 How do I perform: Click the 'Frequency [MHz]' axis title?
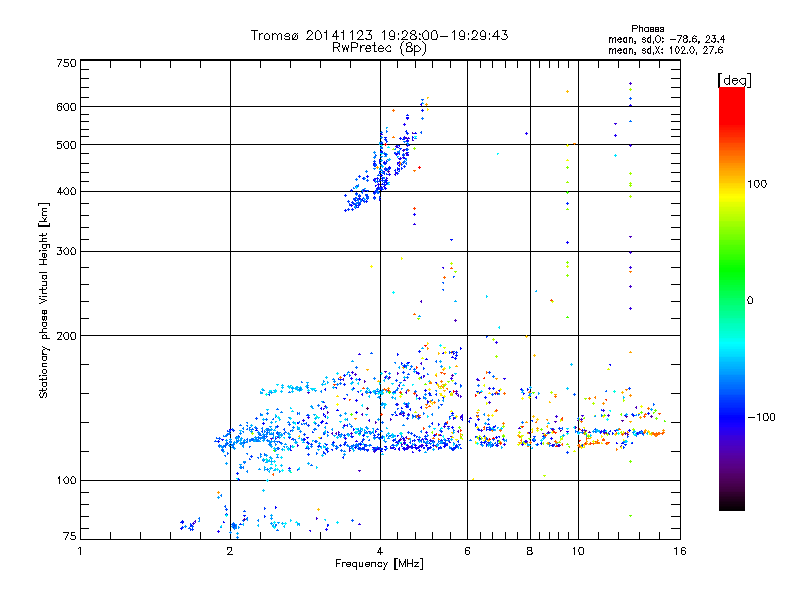click(x=379, y=564)
